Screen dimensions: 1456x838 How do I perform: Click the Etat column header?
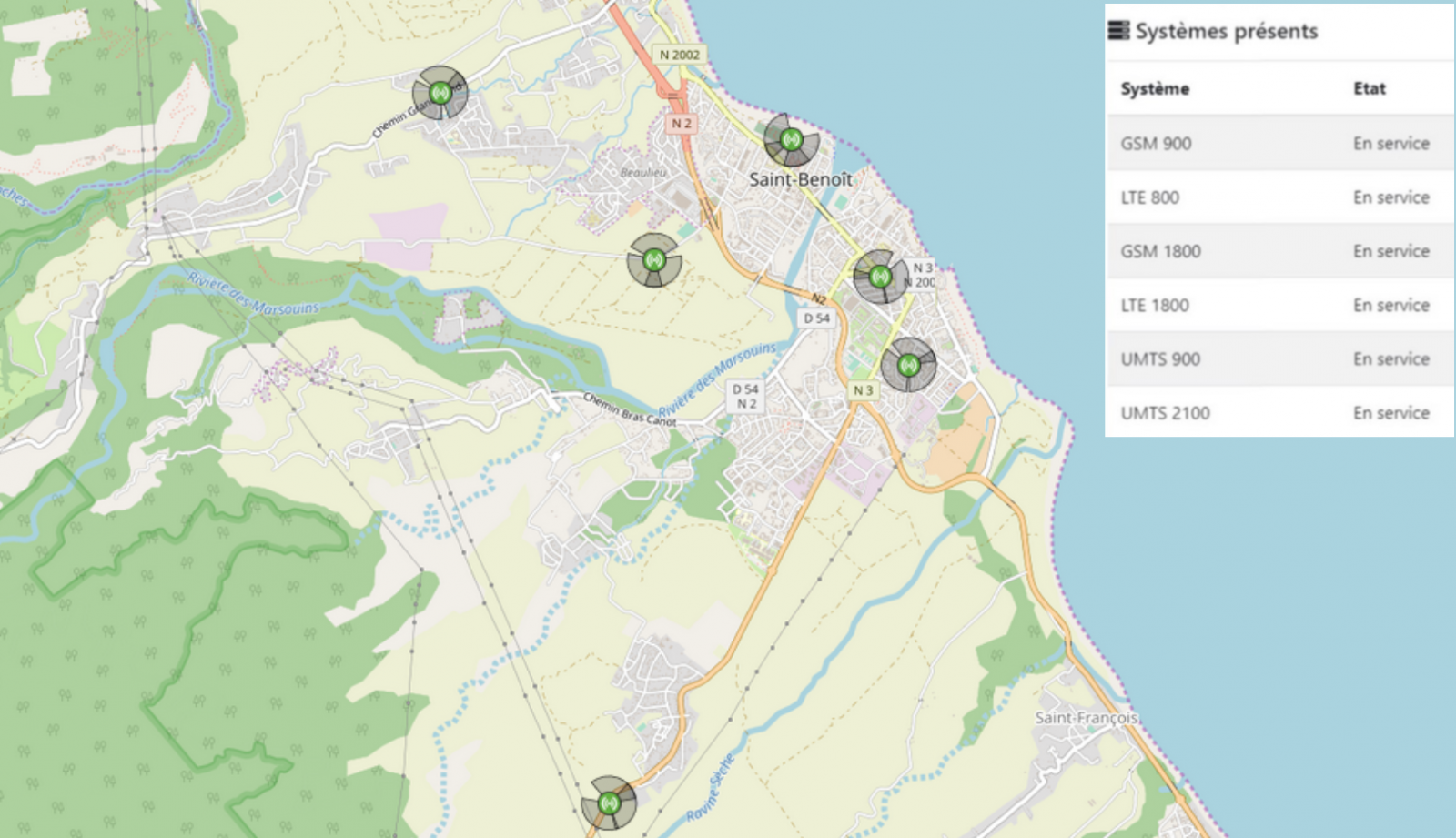point(1369,88)
